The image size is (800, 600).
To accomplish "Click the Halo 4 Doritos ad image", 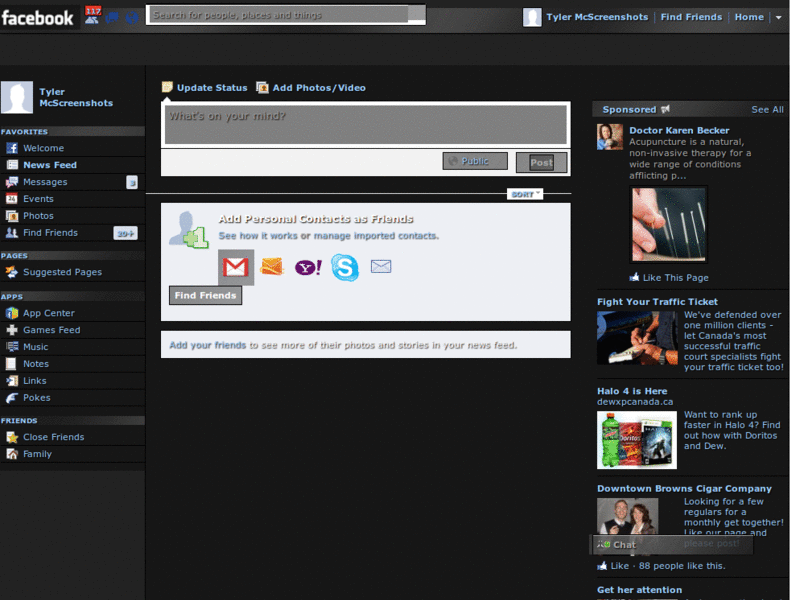I will pyautogui.click(x=637, y=440).
